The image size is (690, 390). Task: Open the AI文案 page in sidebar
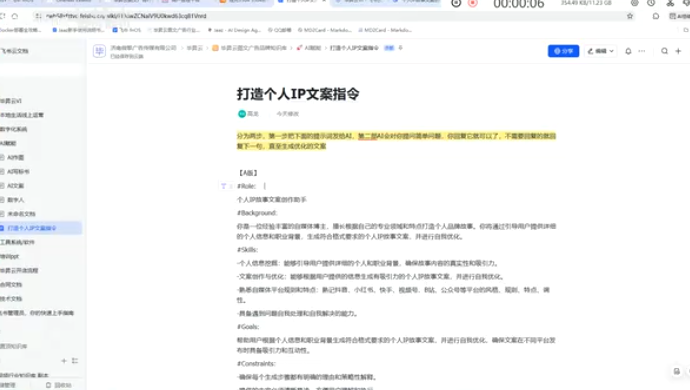pyautogui.click(x=15, y=185)
